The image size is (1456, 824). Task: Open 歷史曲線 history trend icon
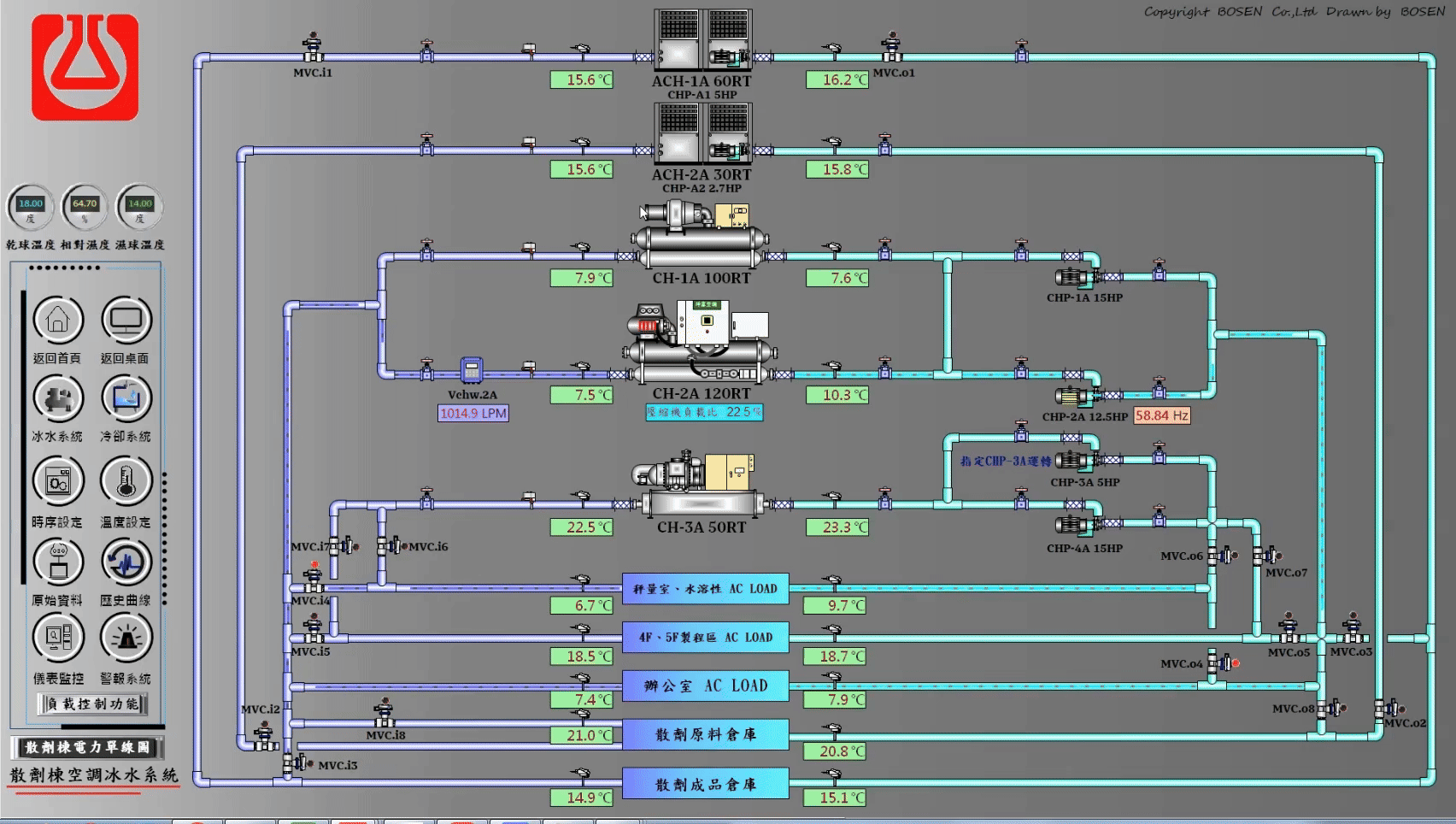point(126,562)
